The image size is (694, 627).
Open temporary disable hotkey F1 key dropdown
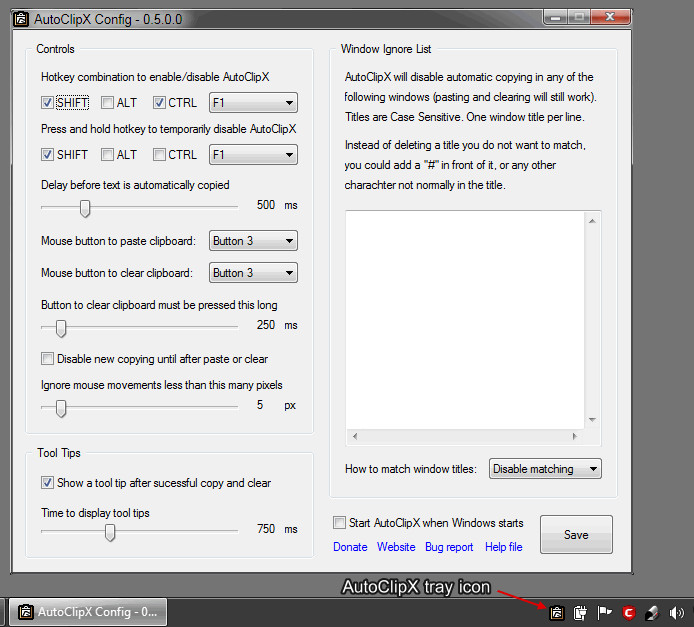(253, 154)
